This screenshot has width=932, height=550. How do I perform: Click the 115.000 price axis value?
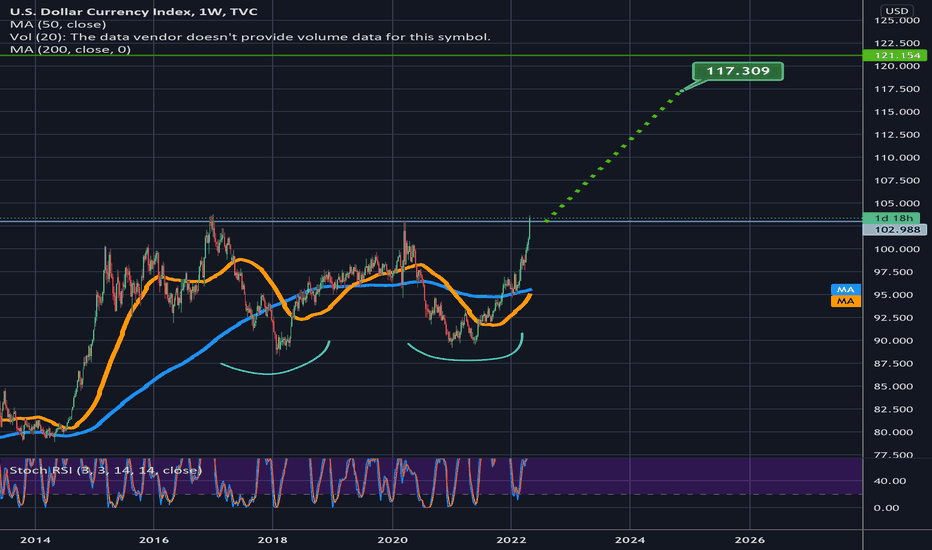pyautogui.click(x=897, y=112)
